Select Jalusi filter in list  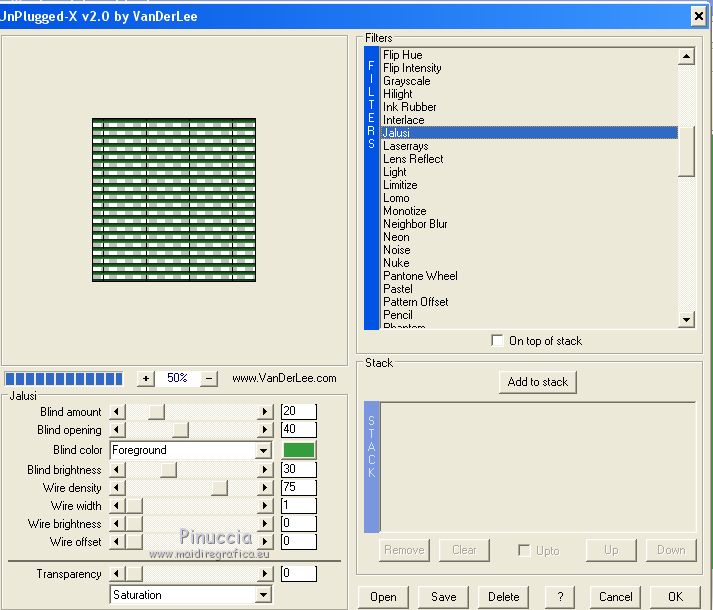[x=529, y=133]
